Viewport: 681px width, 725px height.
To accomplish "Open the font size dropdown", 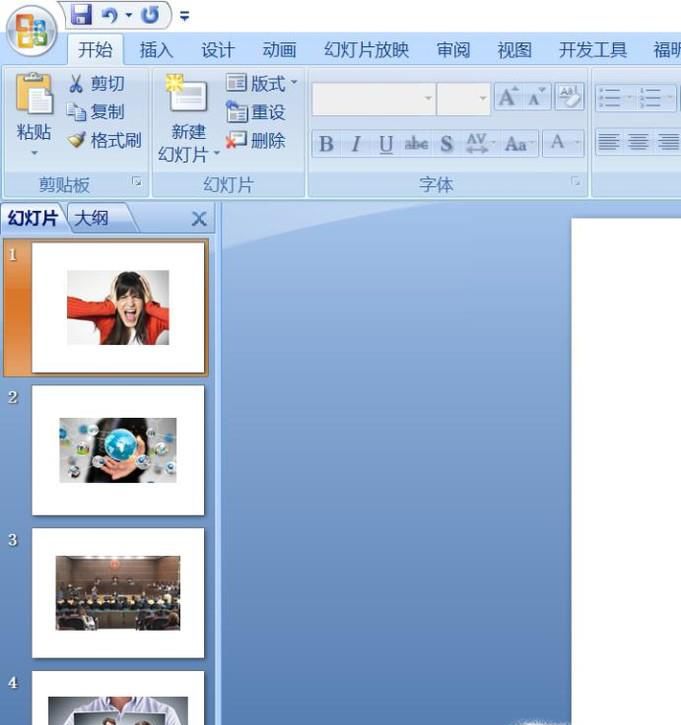I will pyautogui.click(x=482, y=98).
